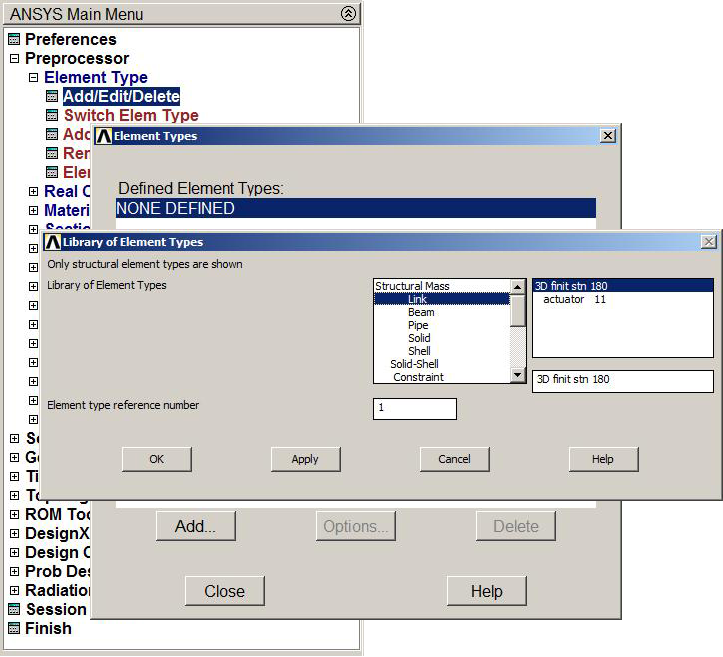Select Solid-Shell in the element library list

[414, 364]
